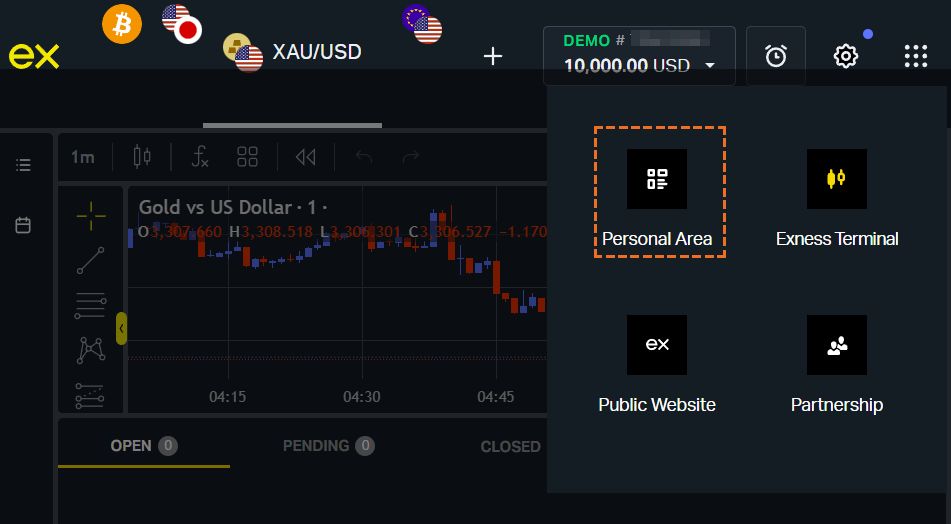Select the trend line drawing tool
The image size is (951, 524).
point(90,261)
